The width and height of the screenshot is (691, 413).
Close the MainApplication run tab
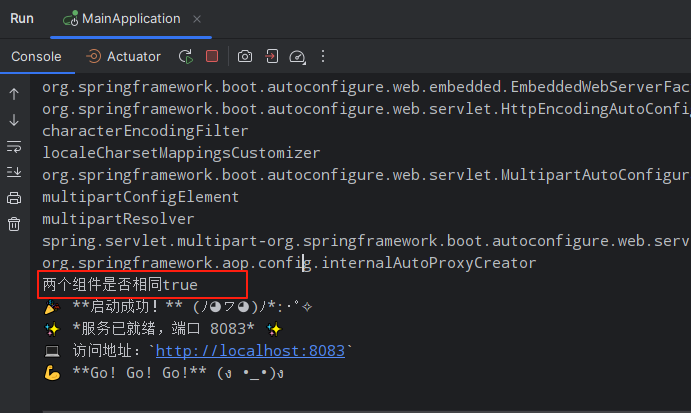point(197,19)
